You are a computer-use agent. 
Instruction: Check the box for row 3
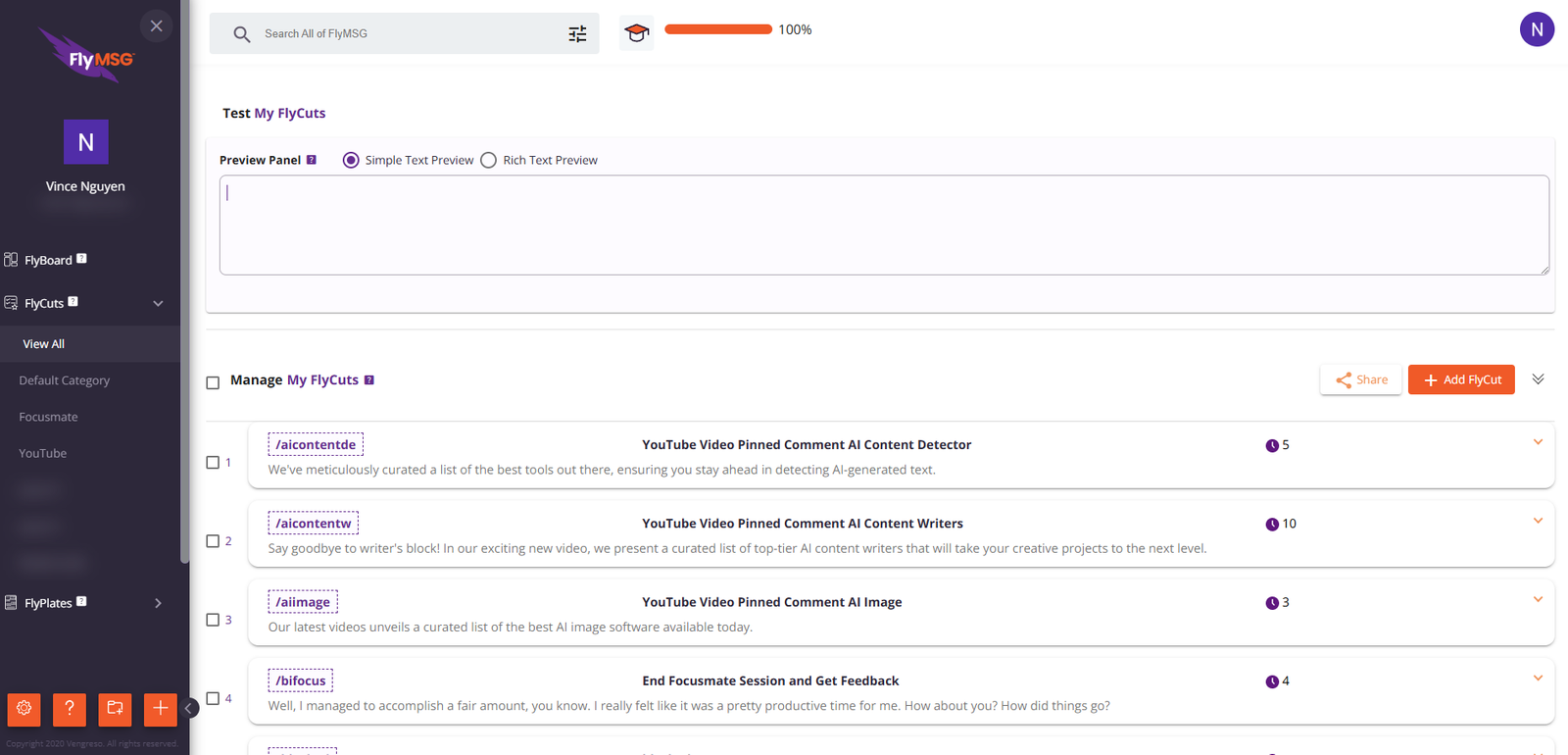pyautogui.click(x=213, y=620)
